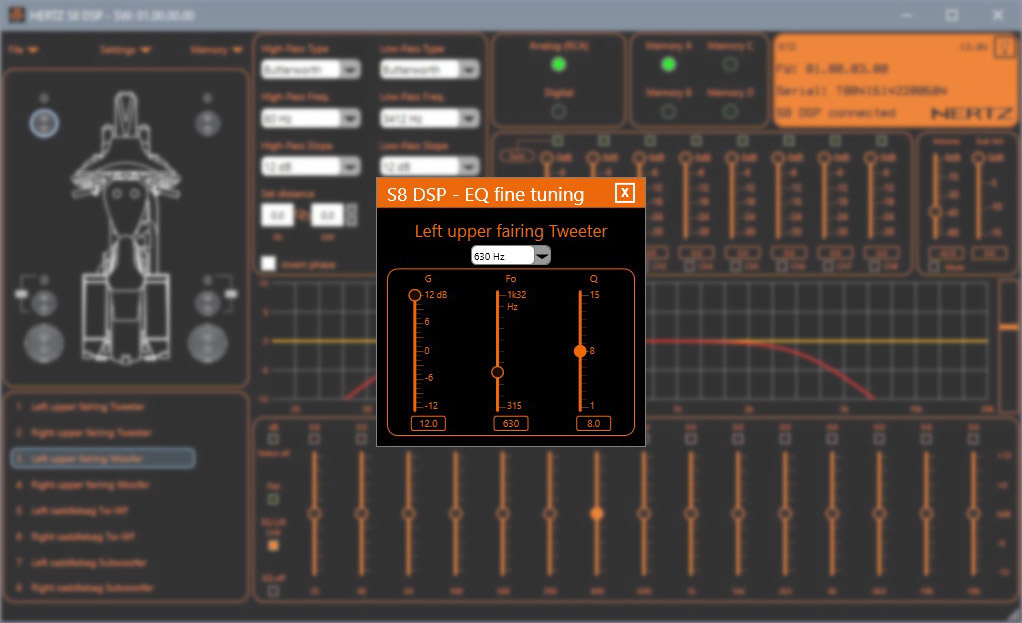Click the Q factor slider handle

[580, 351]
